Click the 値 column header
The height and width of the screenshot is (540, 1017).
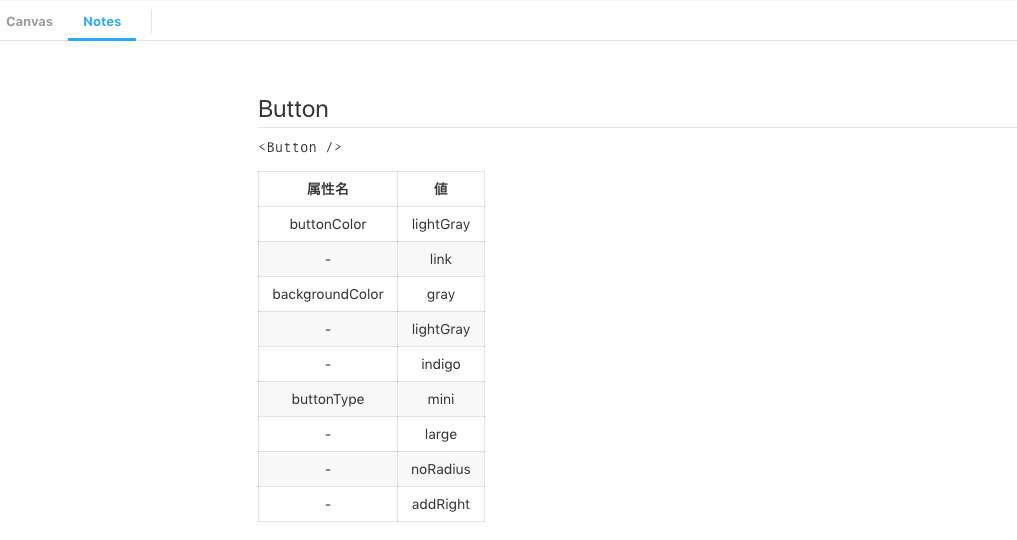tap(441, 189)
